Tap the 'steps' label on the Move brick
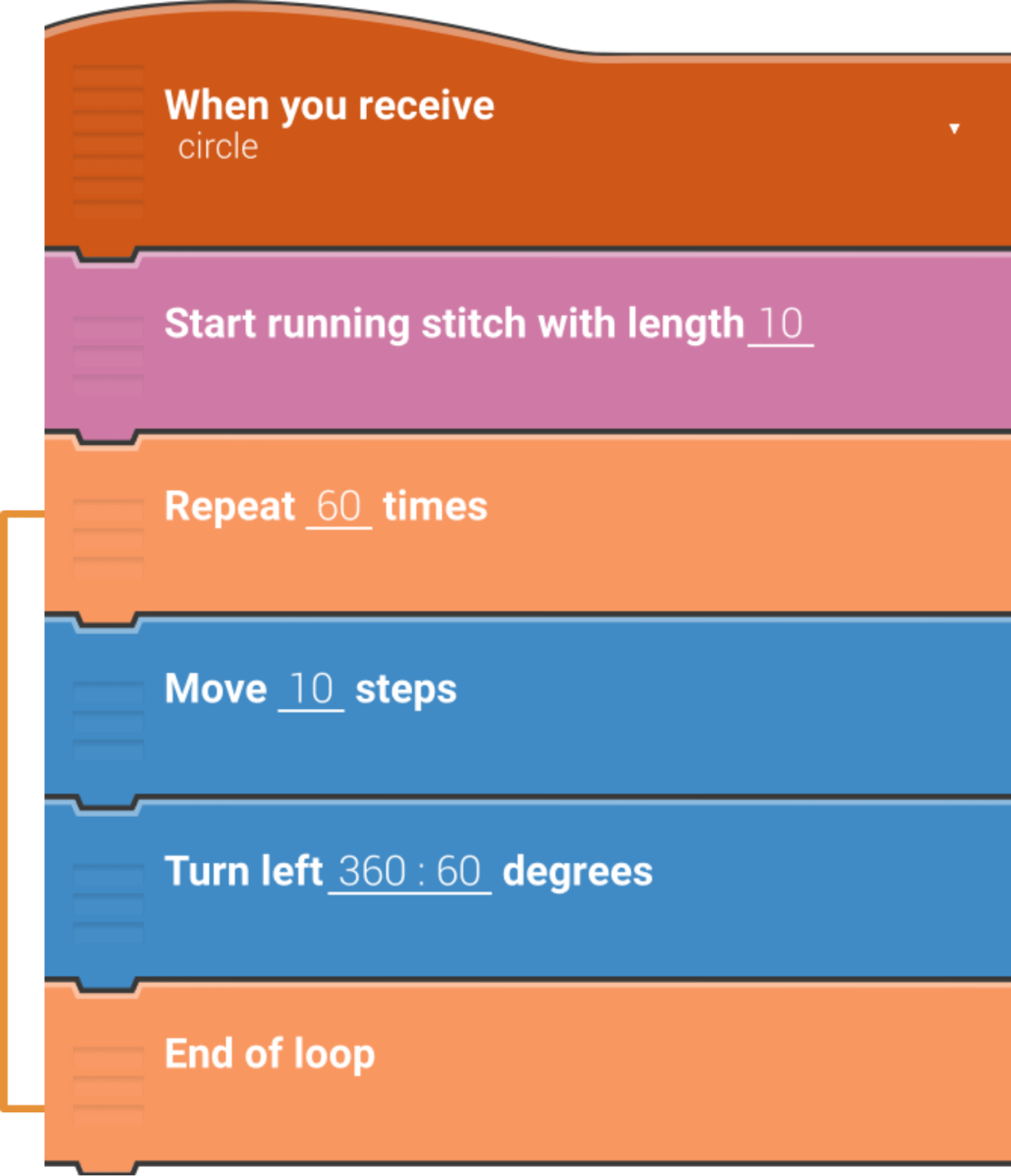This screenshot has height=1176, width=1011. [406, 689]
